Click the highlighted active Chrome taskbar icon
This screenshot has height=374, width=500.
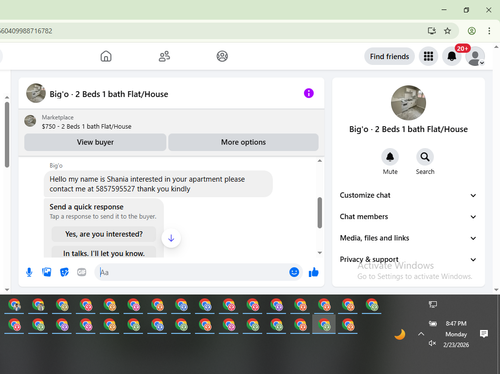click(324, 325)
